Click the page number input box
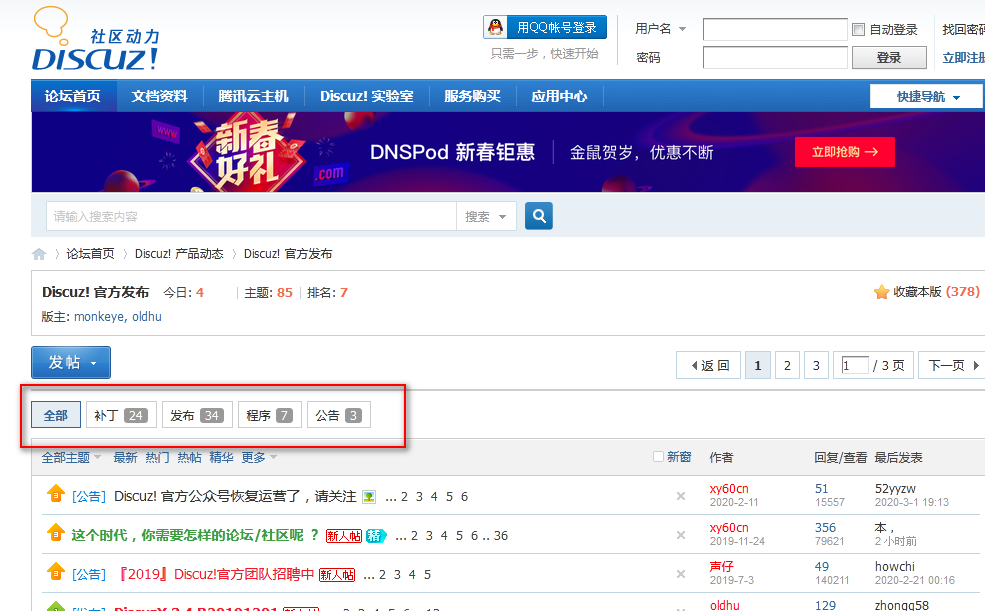Viewport: 985px width, 611px height. click(855, 365)
